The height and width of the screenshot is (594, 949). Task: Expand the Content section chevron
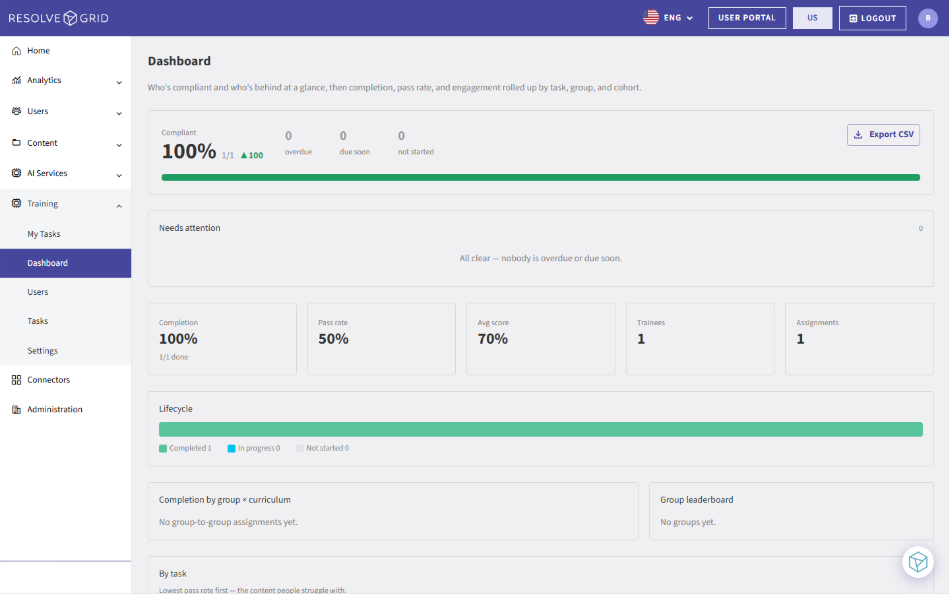[119, 145]
